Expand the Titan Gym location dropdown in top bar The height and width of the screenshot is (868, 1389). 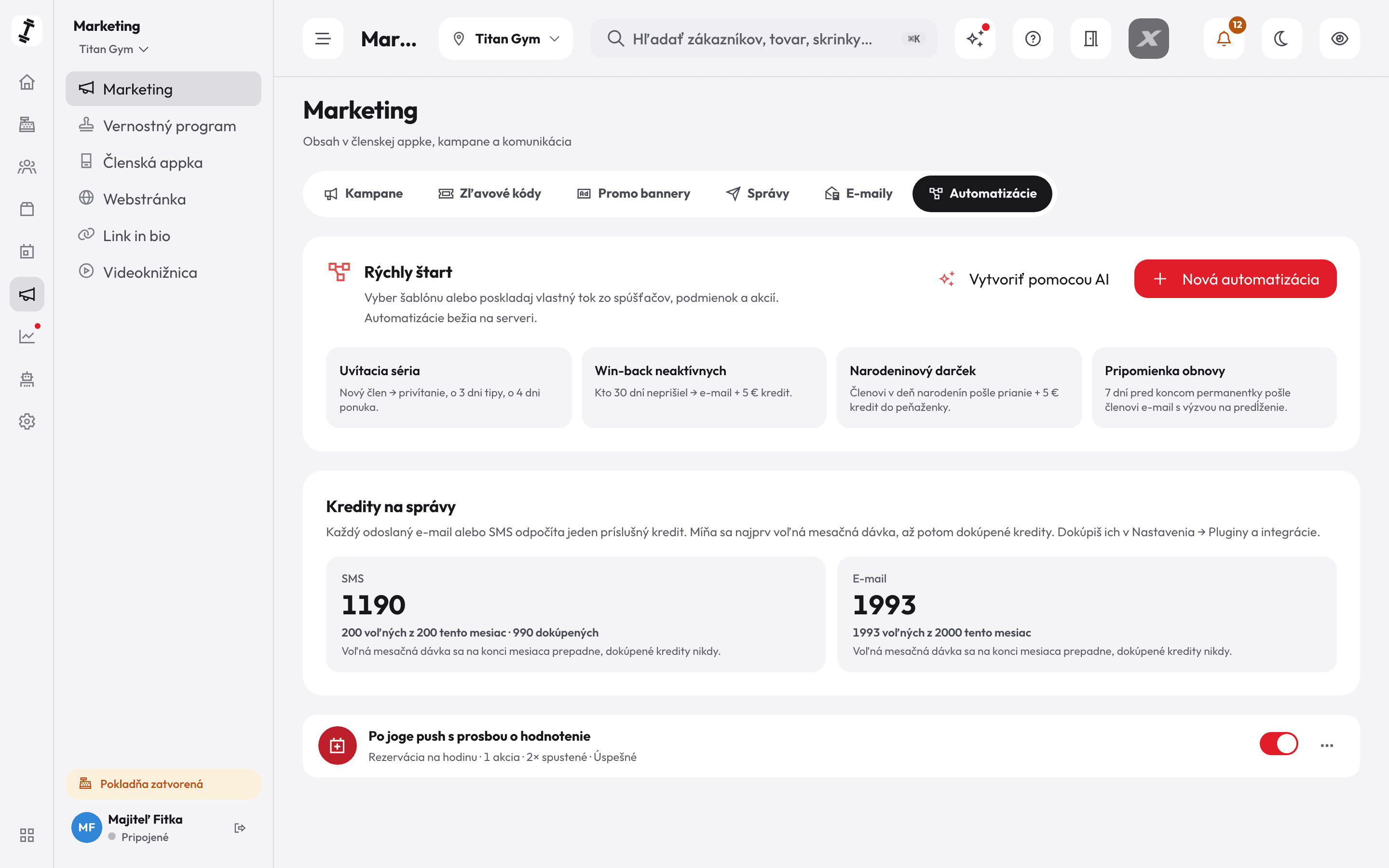tap(505, 39)
